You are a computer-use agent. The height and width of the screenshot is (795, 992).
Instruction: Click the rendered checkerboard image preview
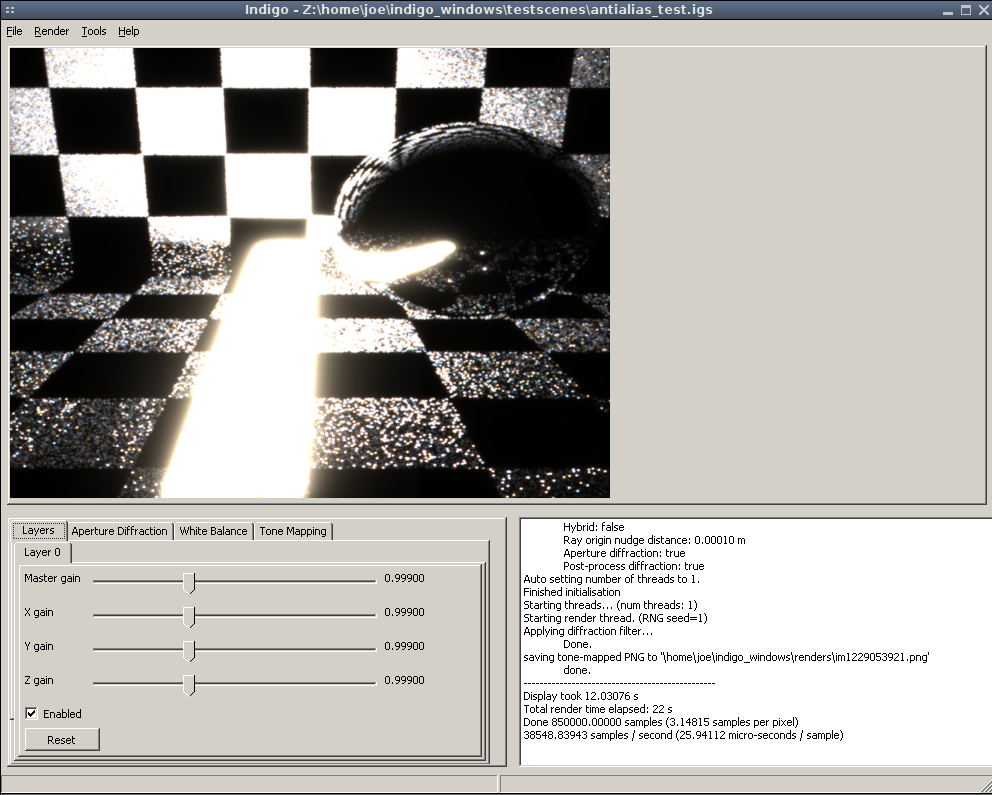[x=310, y=272]
